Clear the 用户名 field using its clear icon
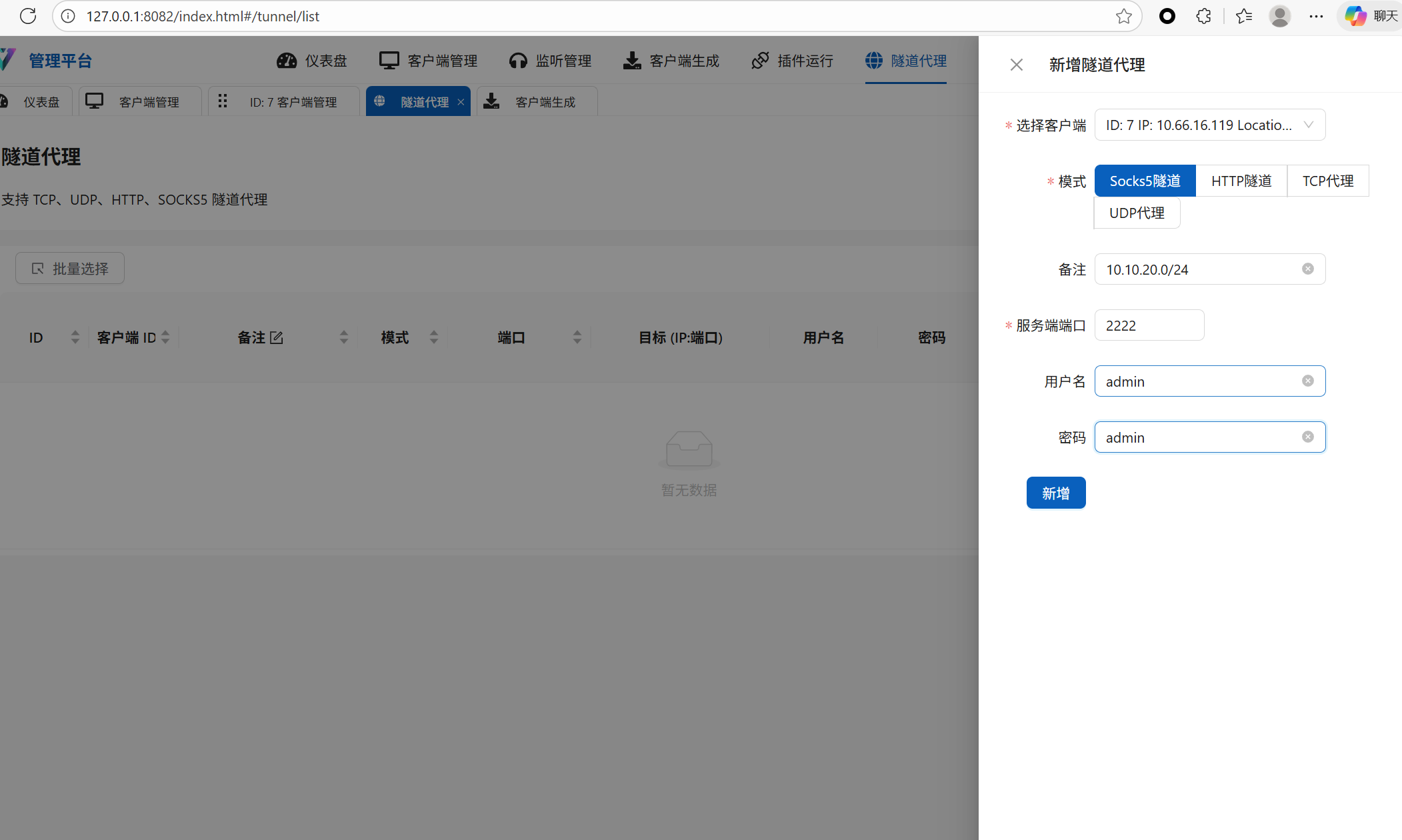Viewport: 1402px width, 840px height. coord(1307,381)
